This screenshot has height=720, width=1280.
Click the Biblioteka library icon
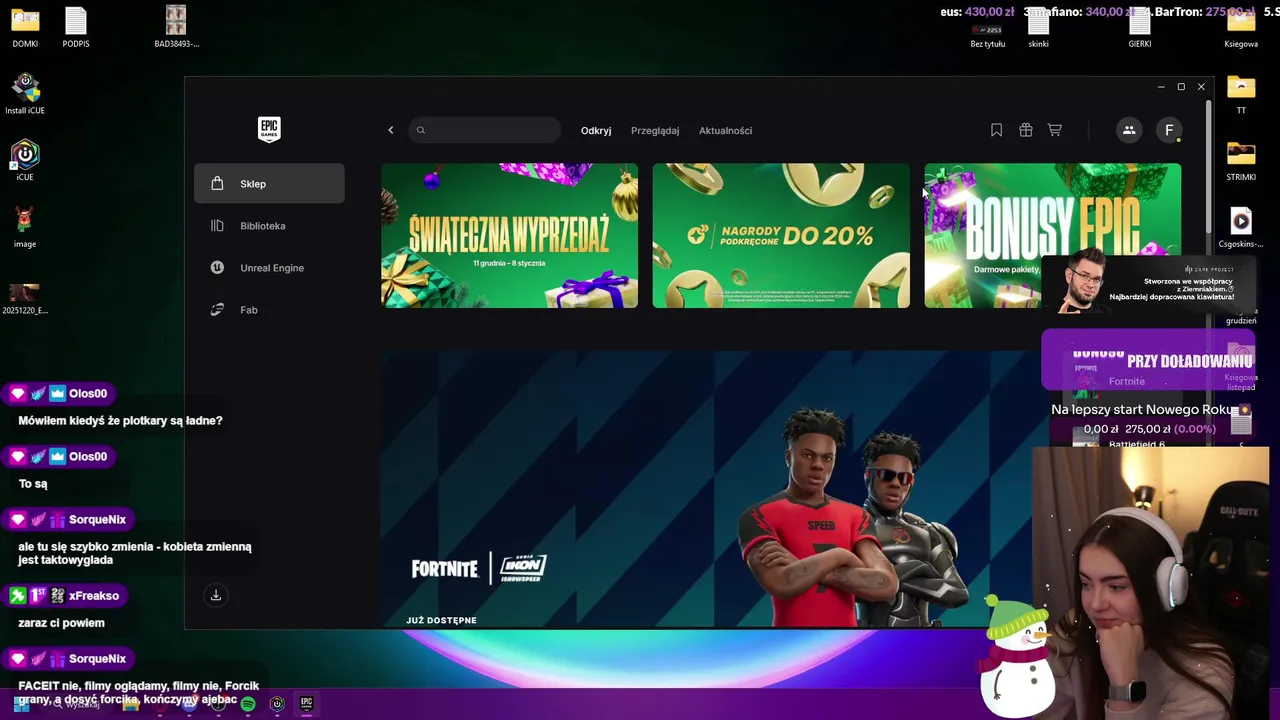point(217,226)
